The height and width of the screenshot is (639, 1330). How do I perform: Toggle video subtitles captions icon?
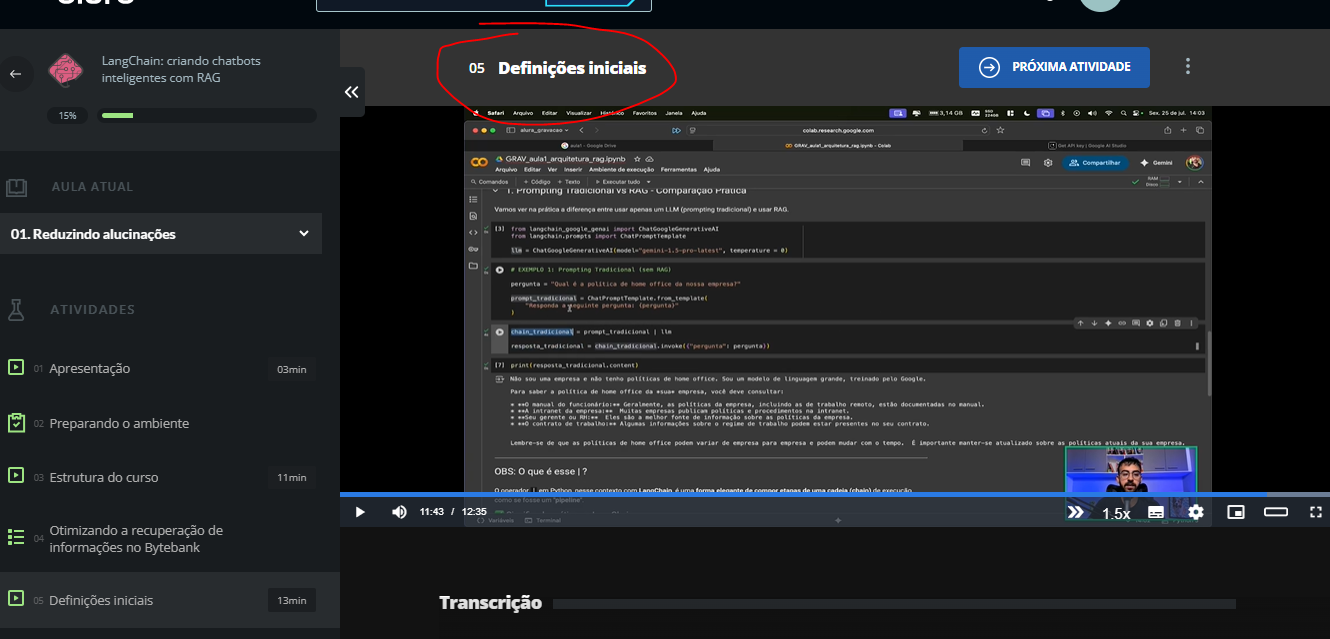click(1156, 512)
